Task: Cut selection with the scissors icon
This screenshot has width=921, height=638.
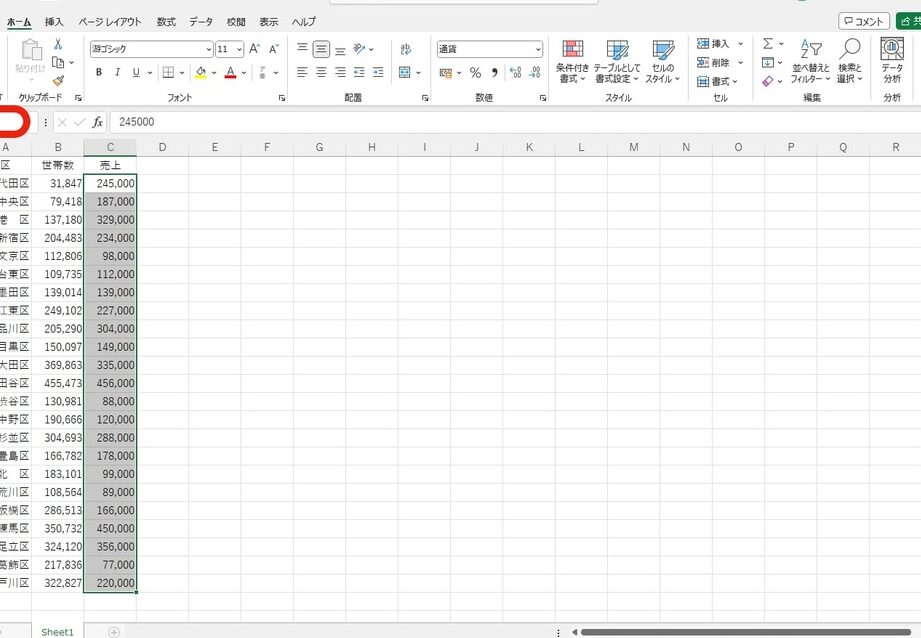Action: click(58, 45)
